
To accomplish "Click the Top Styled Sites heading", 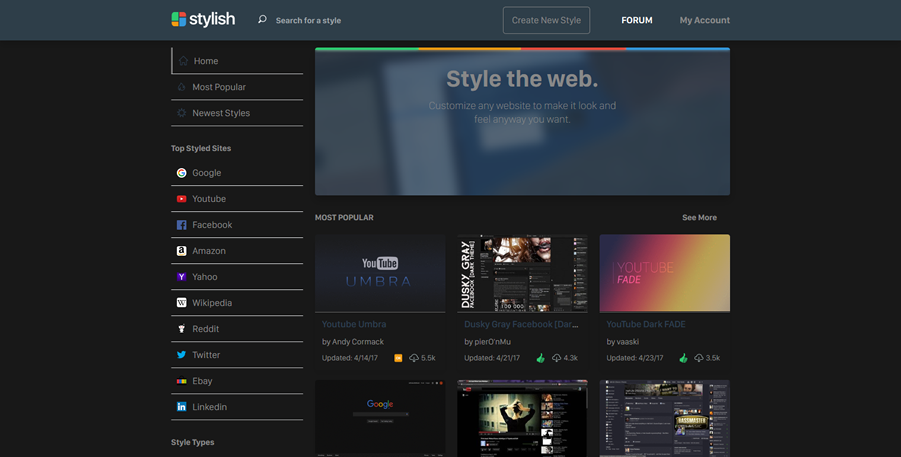I will 201,148.
